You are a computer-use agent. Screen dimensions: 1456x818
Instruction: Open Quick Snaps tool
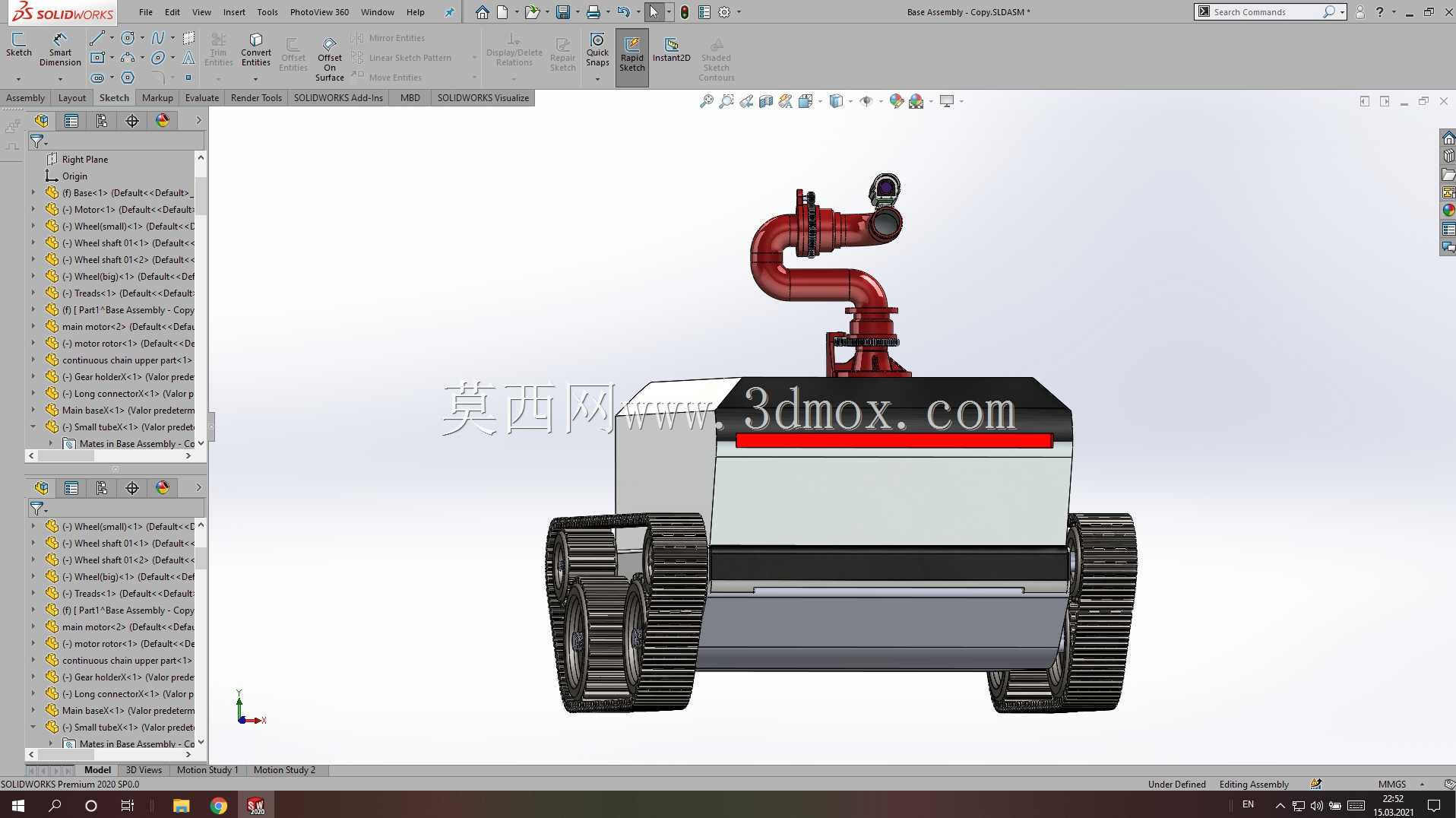pos(597,49)
